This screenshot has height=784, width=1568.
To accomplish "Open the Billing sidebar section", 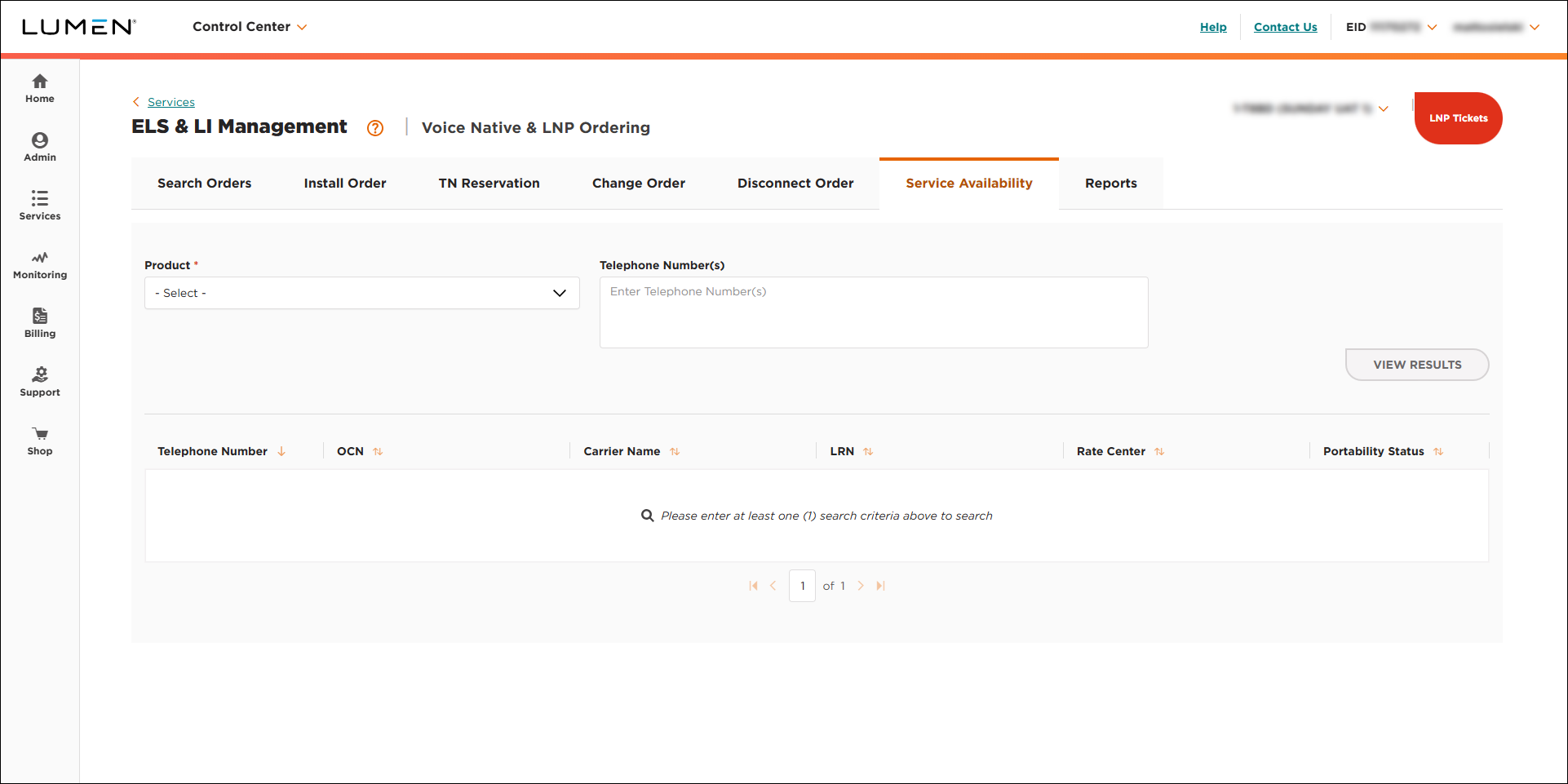I will [x=40, y=324].
